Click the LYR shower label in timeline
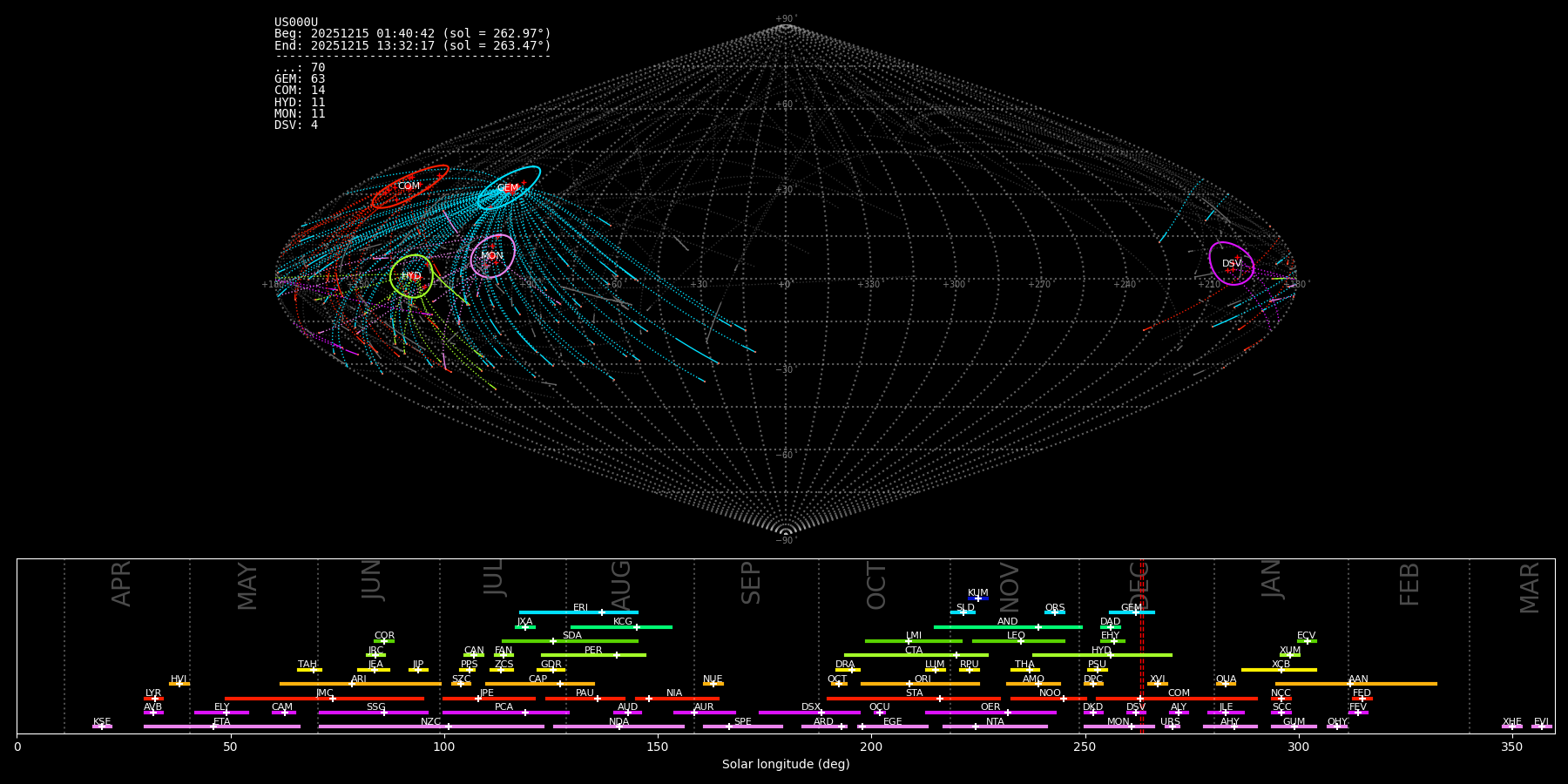The image size is (1568, 784). [x=153, y=693]
